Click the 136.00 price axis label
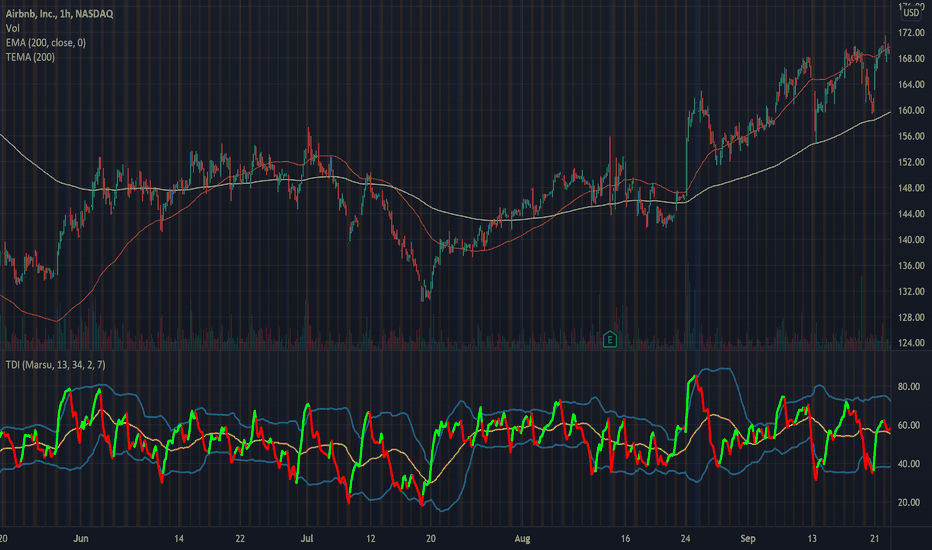Viewport: 932px width, 550px height. pyautogui.click(x=911, y=265)
